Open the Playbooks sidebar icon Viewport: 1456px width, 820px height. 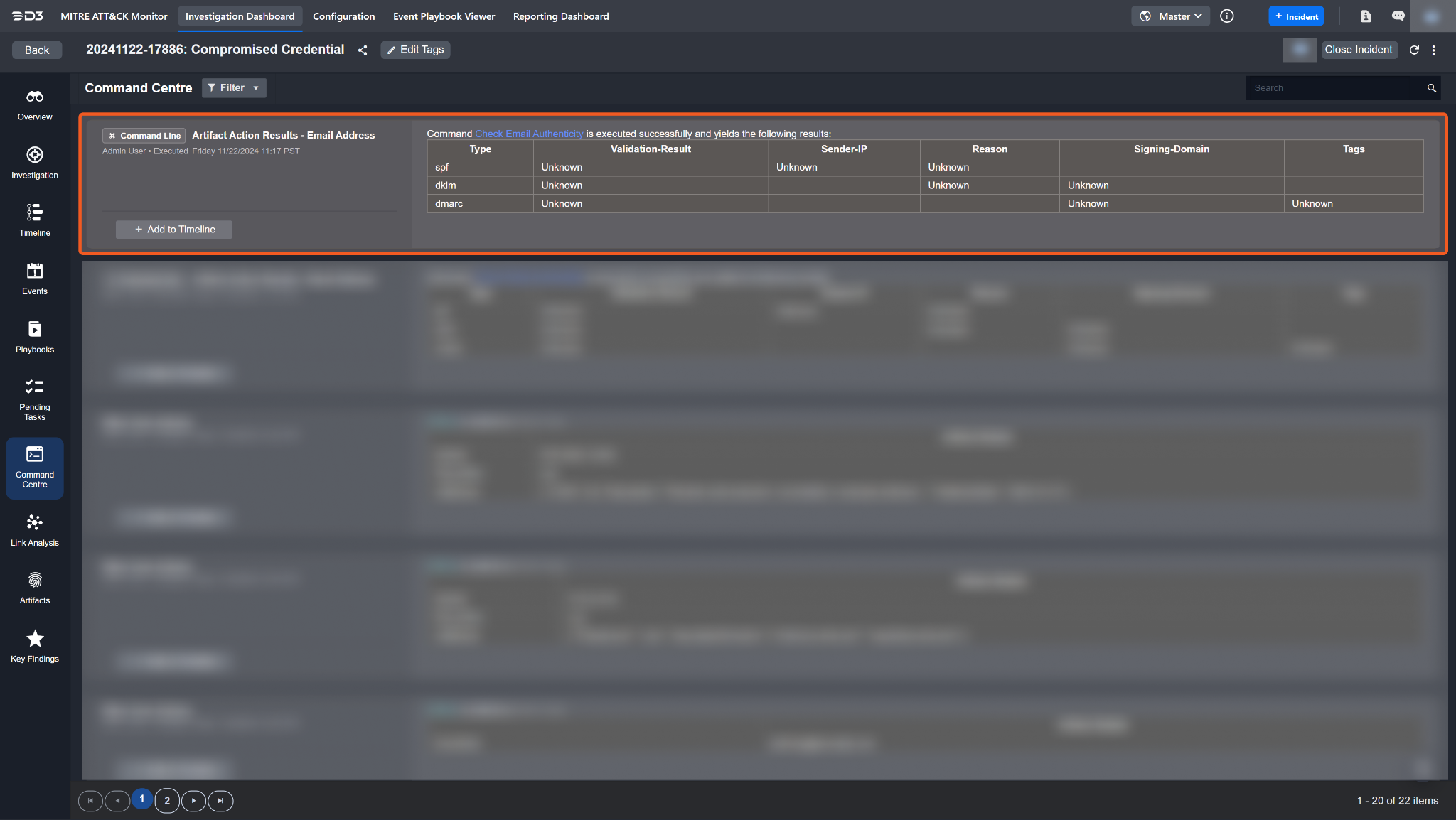(35, 337)
